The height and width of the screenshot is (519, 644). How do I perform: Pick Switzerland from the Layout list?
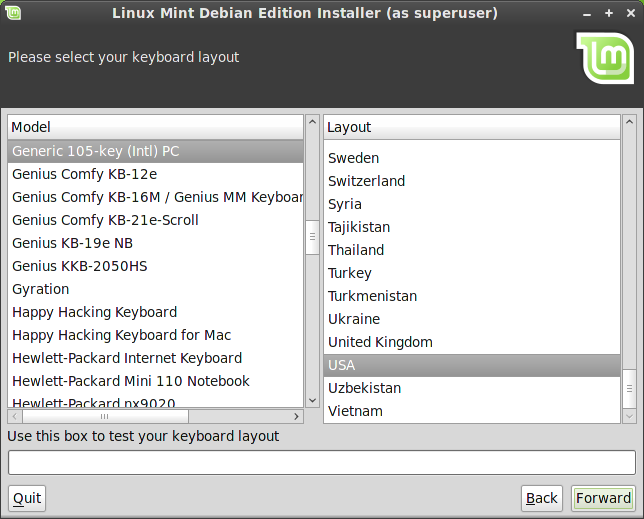(x=366, y=181)
